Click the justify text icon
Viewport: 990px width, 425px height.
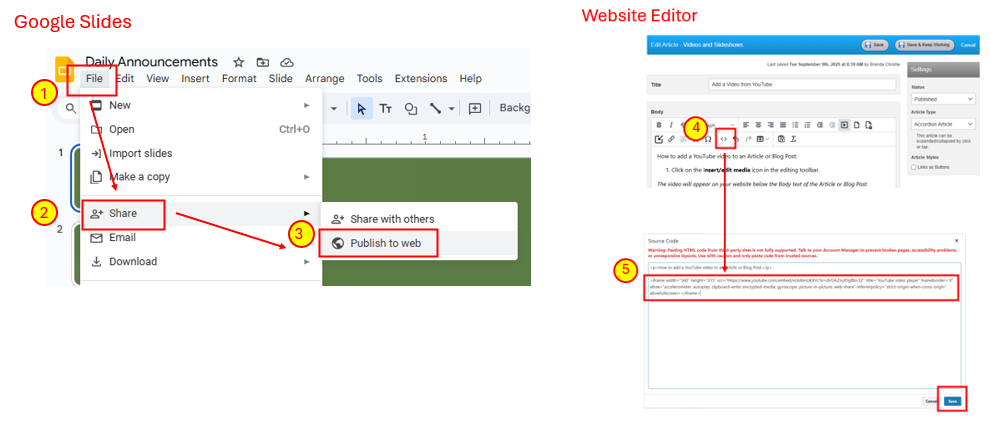(783, 125)
